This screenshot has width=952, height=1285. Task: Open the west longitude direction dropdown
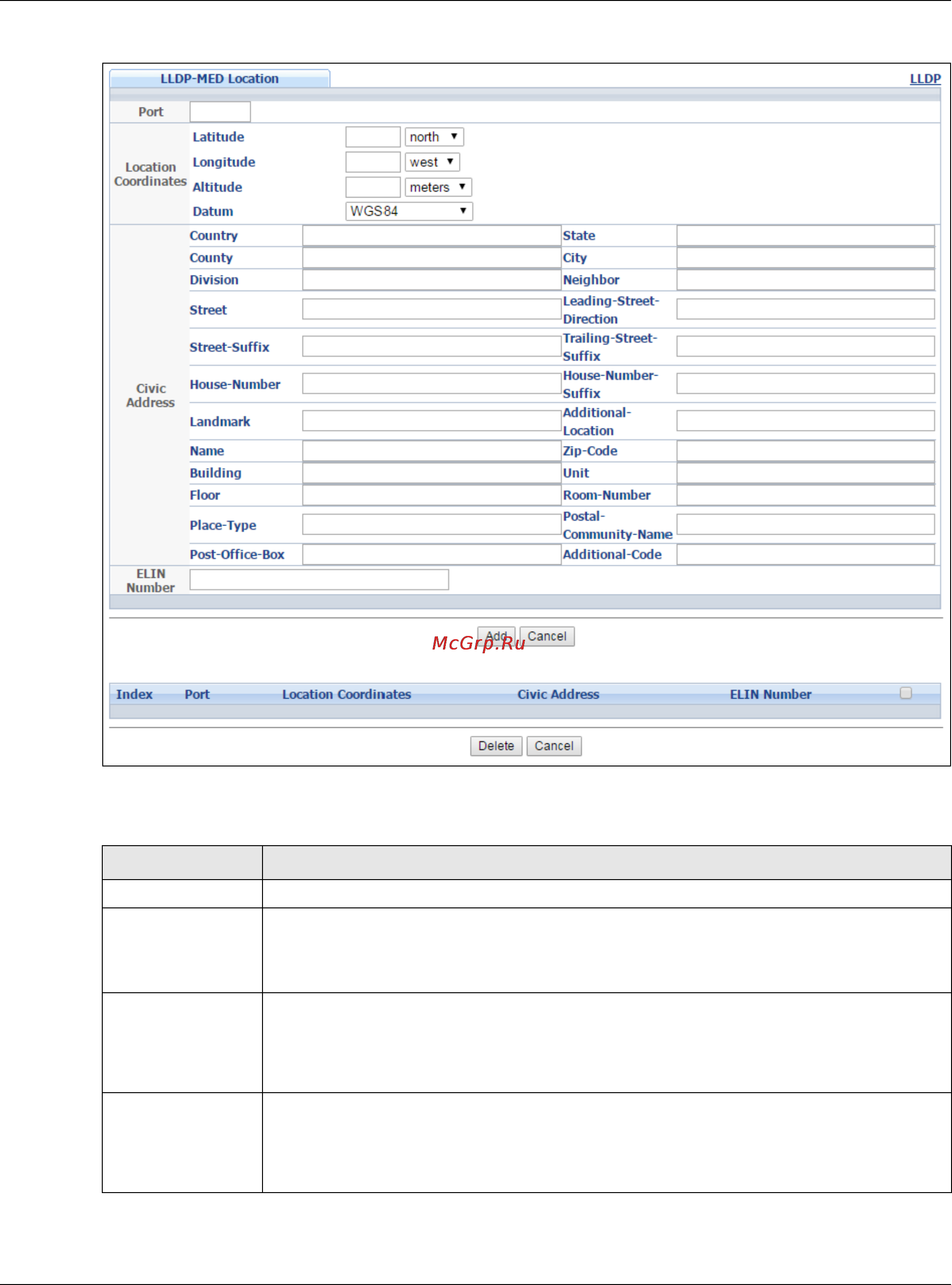click(432, 163)
